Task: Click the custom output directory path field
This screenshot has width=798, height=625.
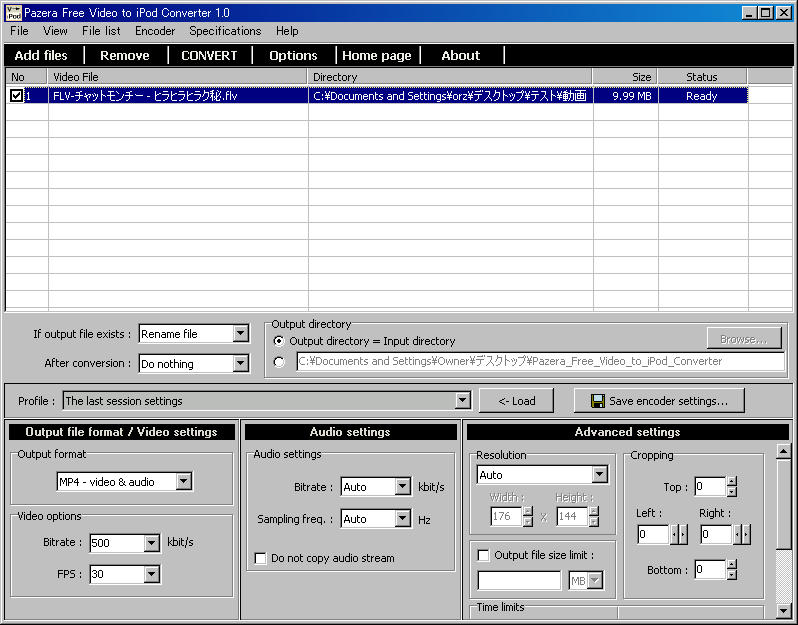Action: click(540, 361)
